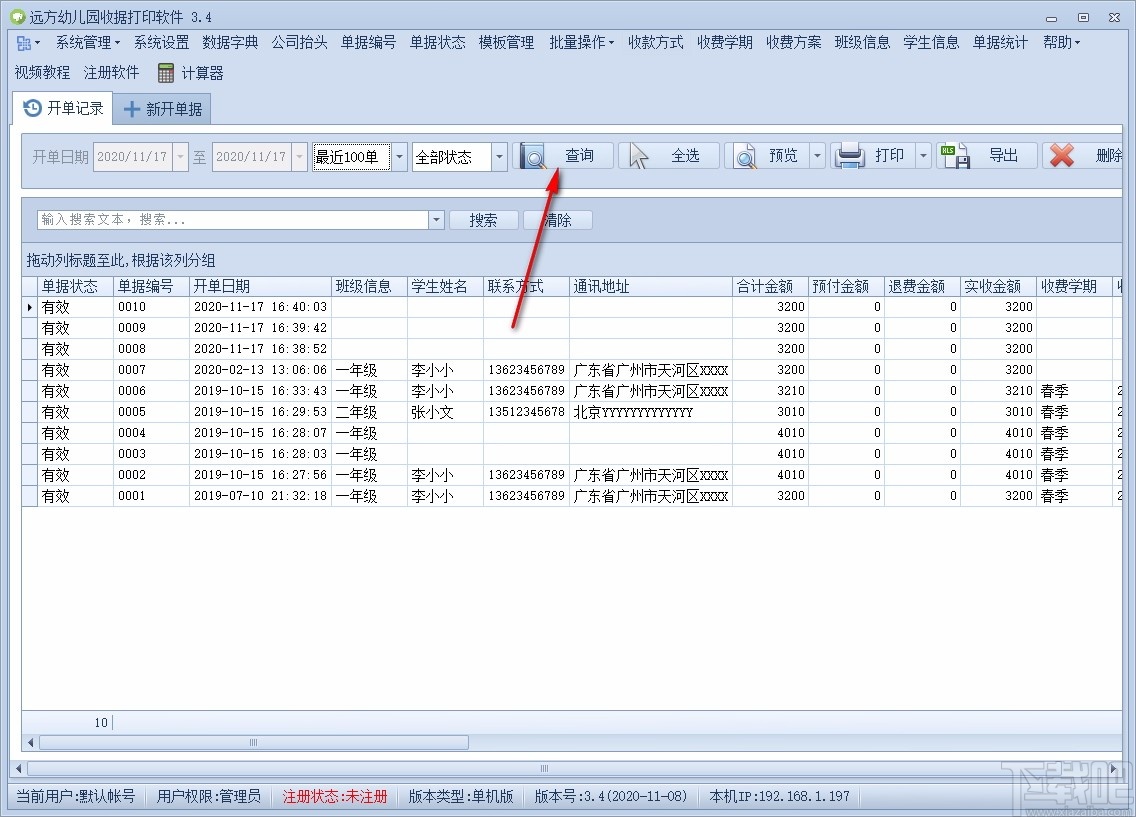
Task: Click phone cell 13512345678
Action: coord(526,412)
